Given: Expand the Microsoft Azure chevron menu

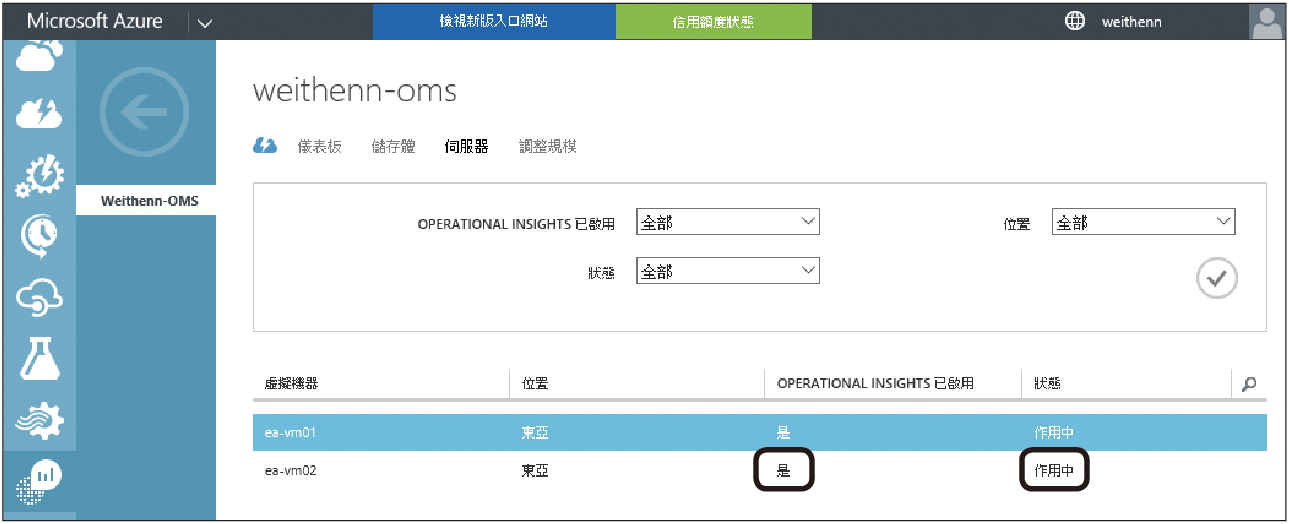Looking at the screenshot, I should [205, 23].
